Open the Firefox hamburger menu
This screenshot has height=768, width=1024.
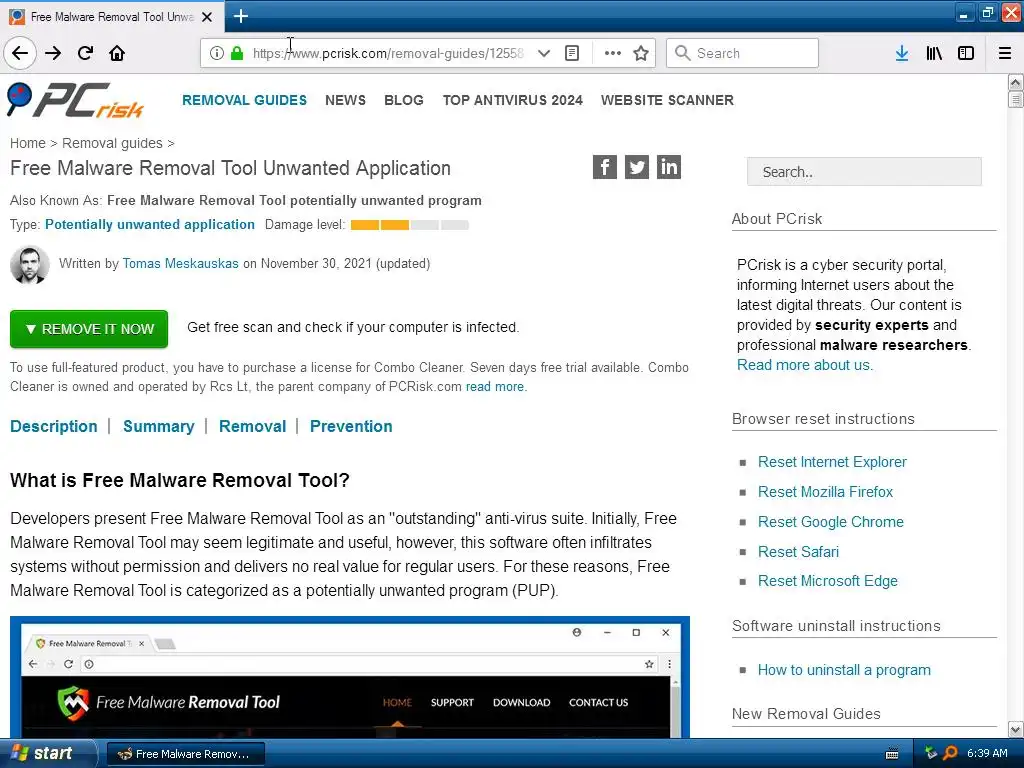1005,53
